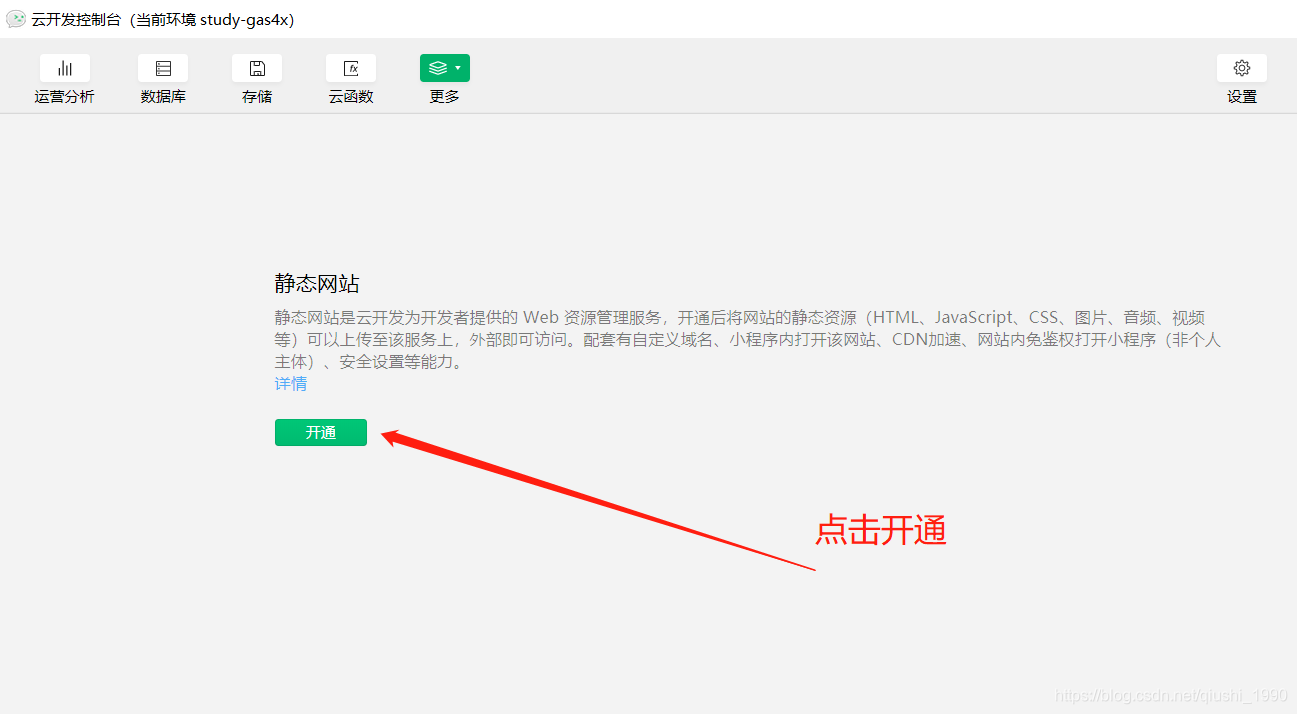Viewport: 1297px width, 714px height.
Task: Click the 静态网站 heading
Action: pyautogui.click(x=317, y=283)
